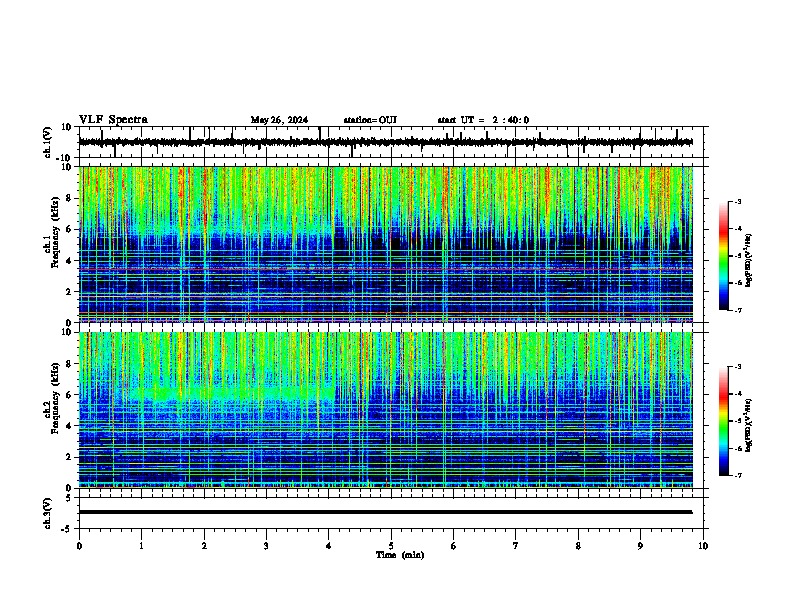This screenshot has height=612, width=792.
Task: Click the ch.3(V) axis label
Action: coord(48,513)
